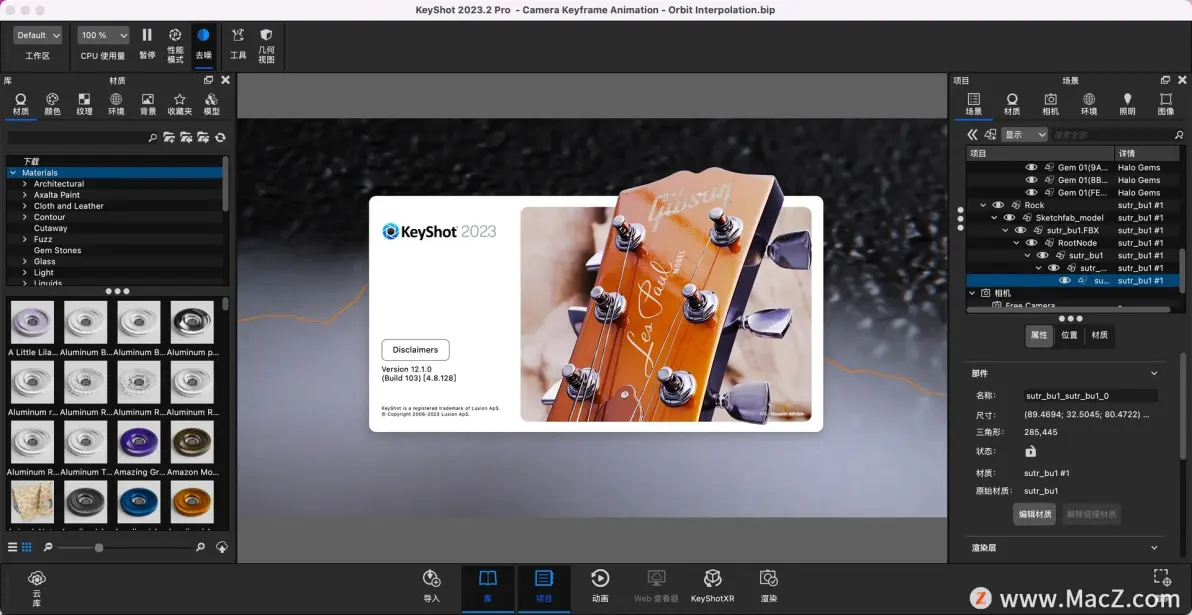This screenshot has width=1192, height=615.
Task: Click the import folder icon in library
Action: [x=185, y=138]
